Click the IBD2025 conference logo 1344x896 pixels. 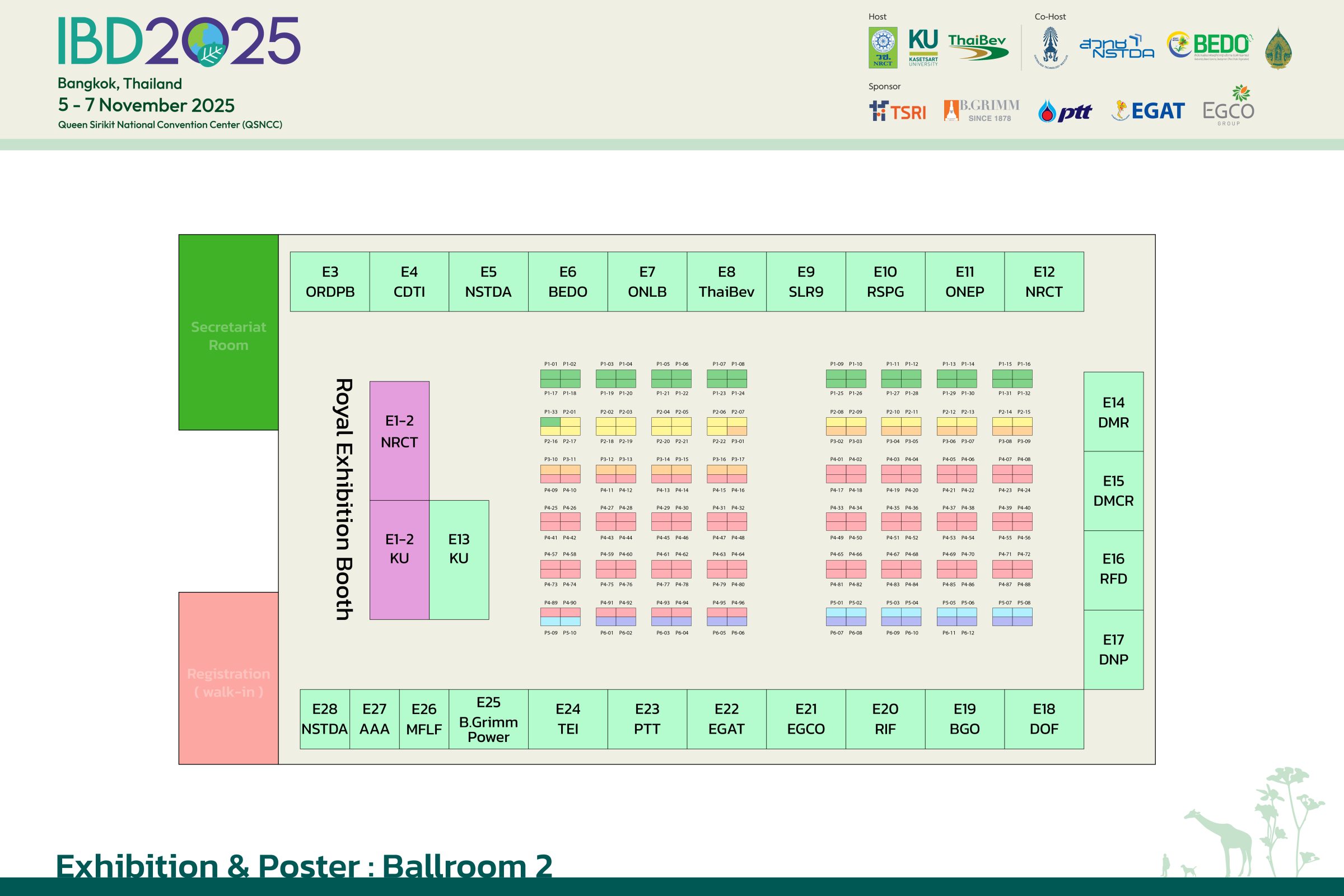pos(179,41)
